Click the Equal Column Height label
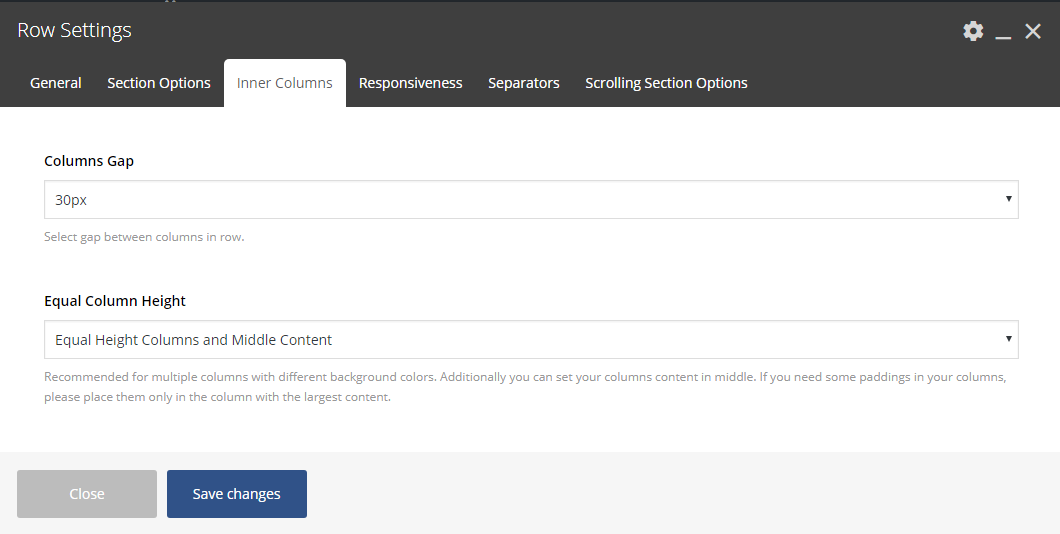This screenshot has width=1060, height=534. 114,301
